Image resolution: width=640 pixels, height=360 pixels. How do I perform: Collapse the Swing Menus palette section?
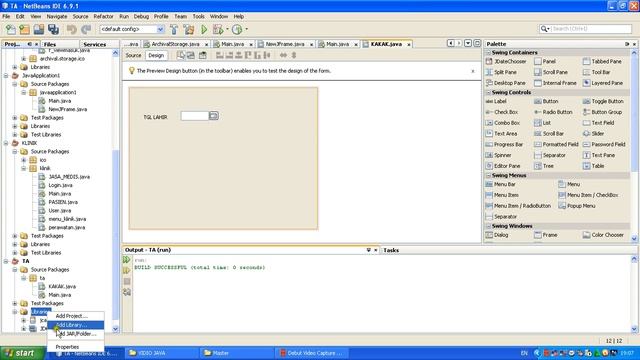point(489,176)
